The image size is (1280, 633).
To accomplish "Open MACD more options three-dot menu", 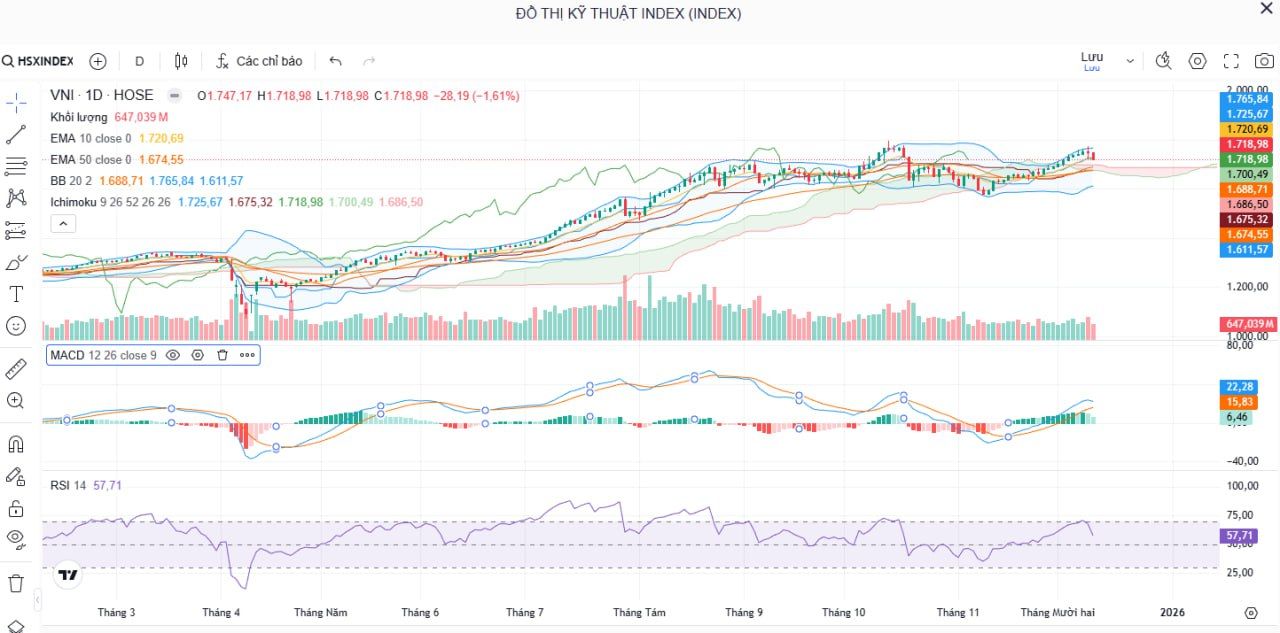I will point(247,355).
